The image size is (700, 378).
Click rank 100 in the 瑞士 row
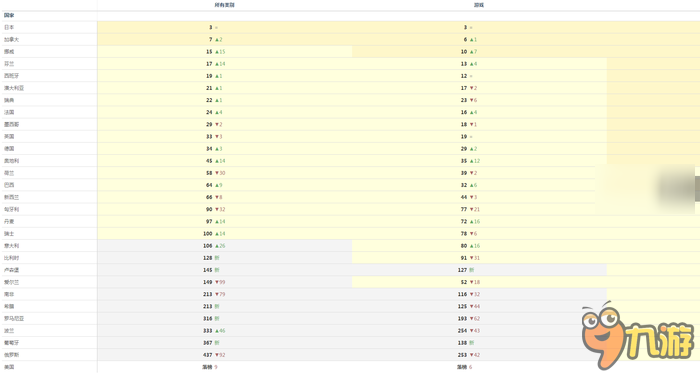coord(208,234)
